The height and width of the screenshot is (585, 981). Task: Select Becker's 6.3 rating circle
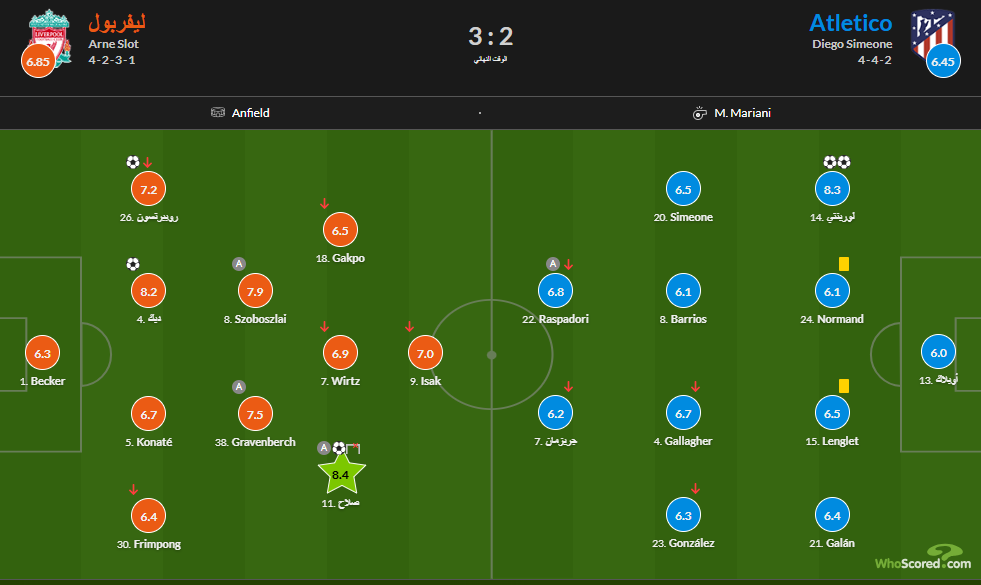42,353
